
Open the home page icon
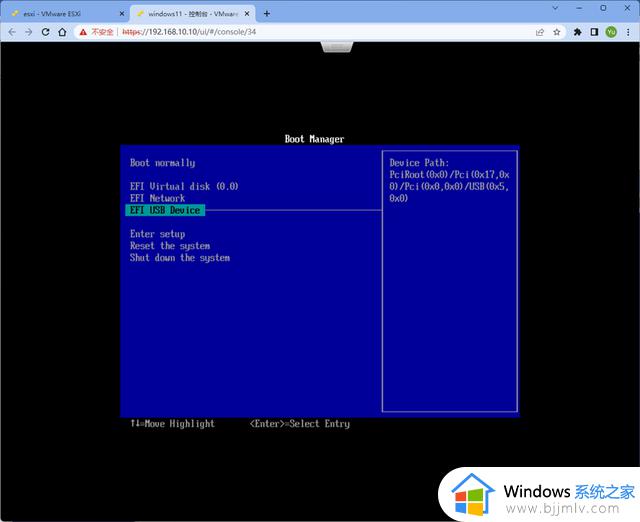tap(62, 32)
